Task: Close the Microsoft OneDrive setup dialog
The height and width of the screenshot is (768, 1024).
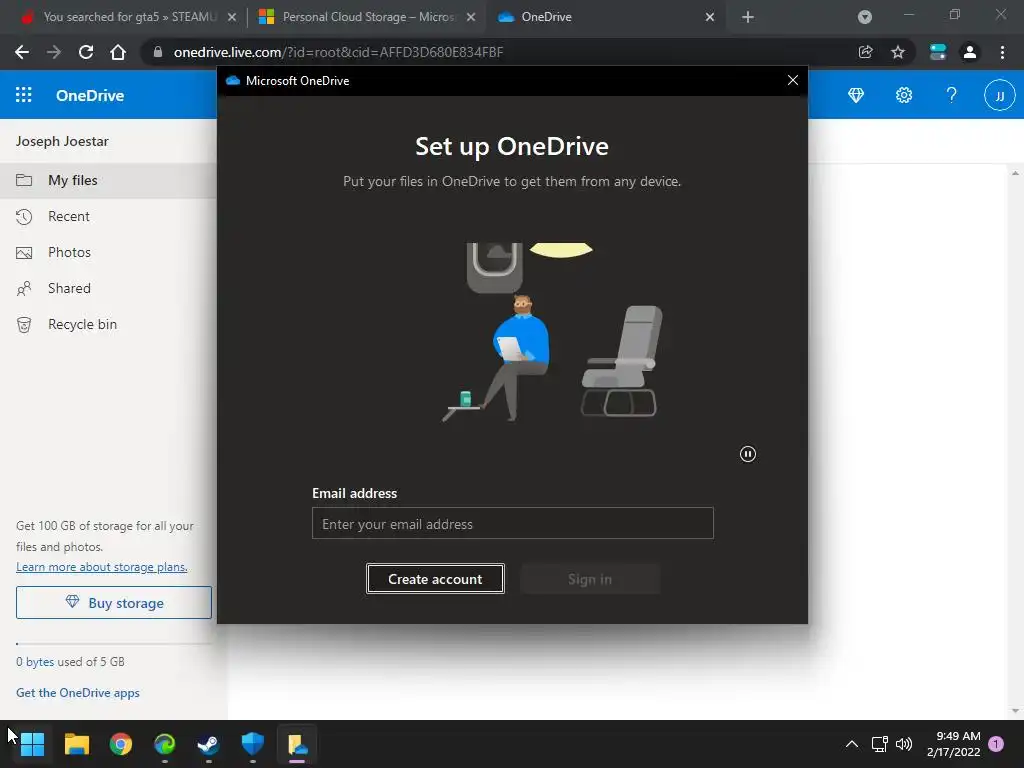Action: 793,80
